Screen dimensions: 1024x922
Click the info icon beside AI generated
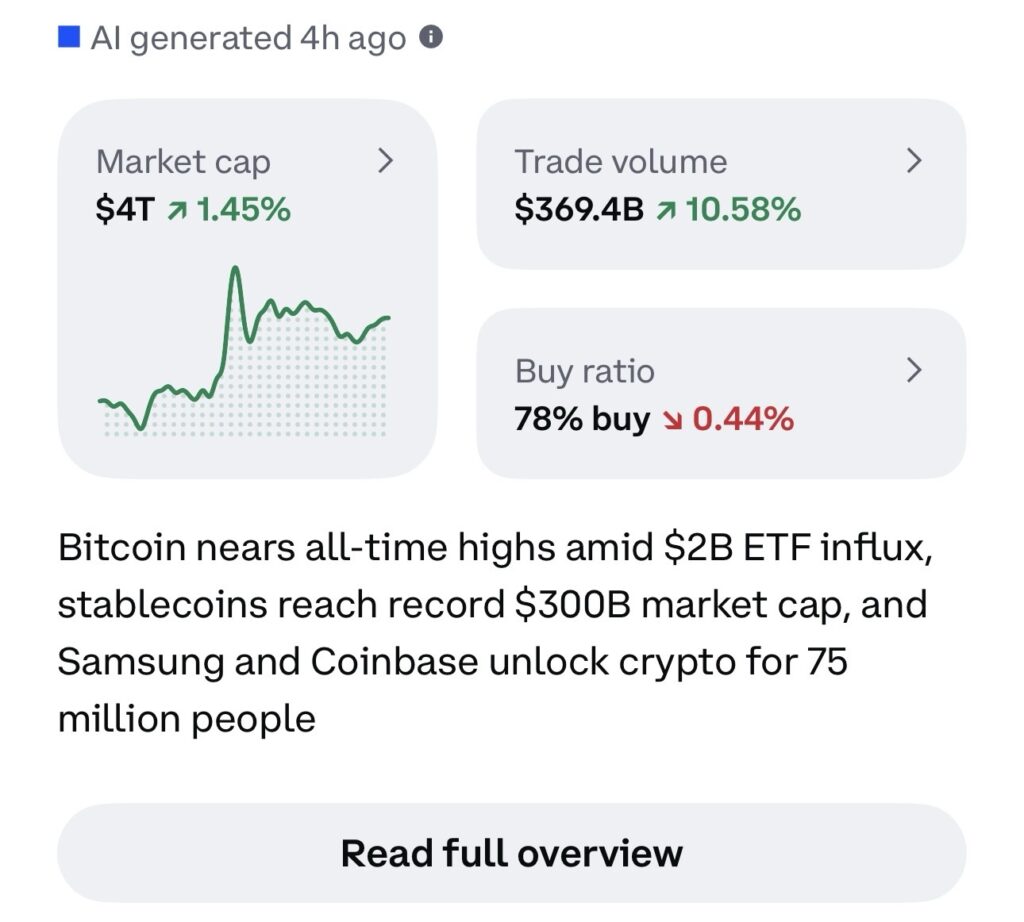(x=431, y=38)
